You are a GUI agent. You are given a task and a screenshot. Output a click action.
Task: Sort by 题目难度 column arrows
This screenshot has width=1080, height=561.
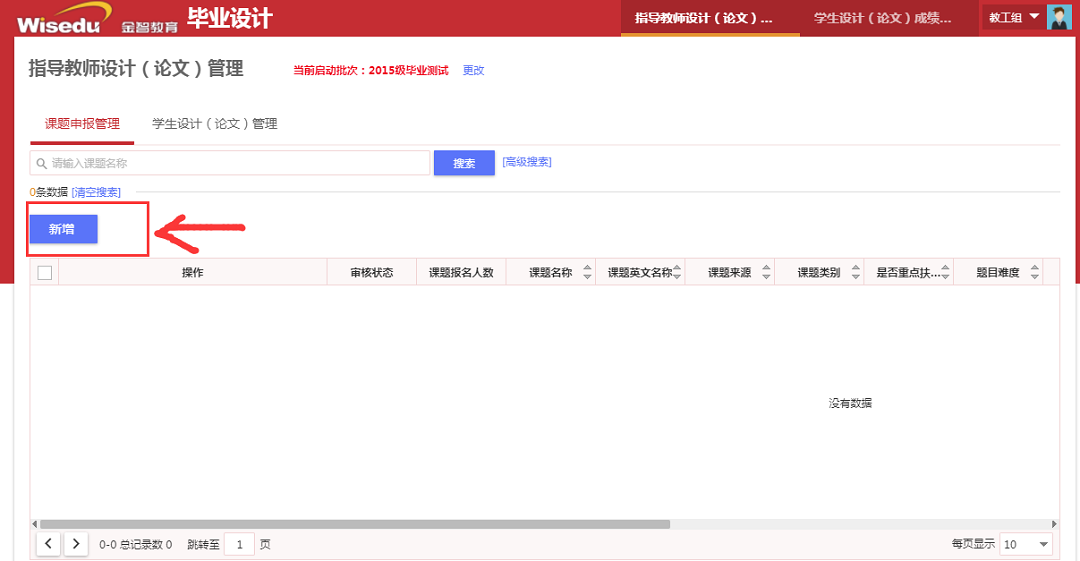click(x=1034, y=272)
